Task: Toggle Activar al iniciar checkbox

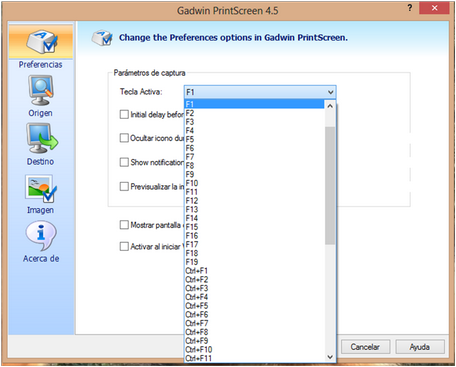Action: click(124, 247)
